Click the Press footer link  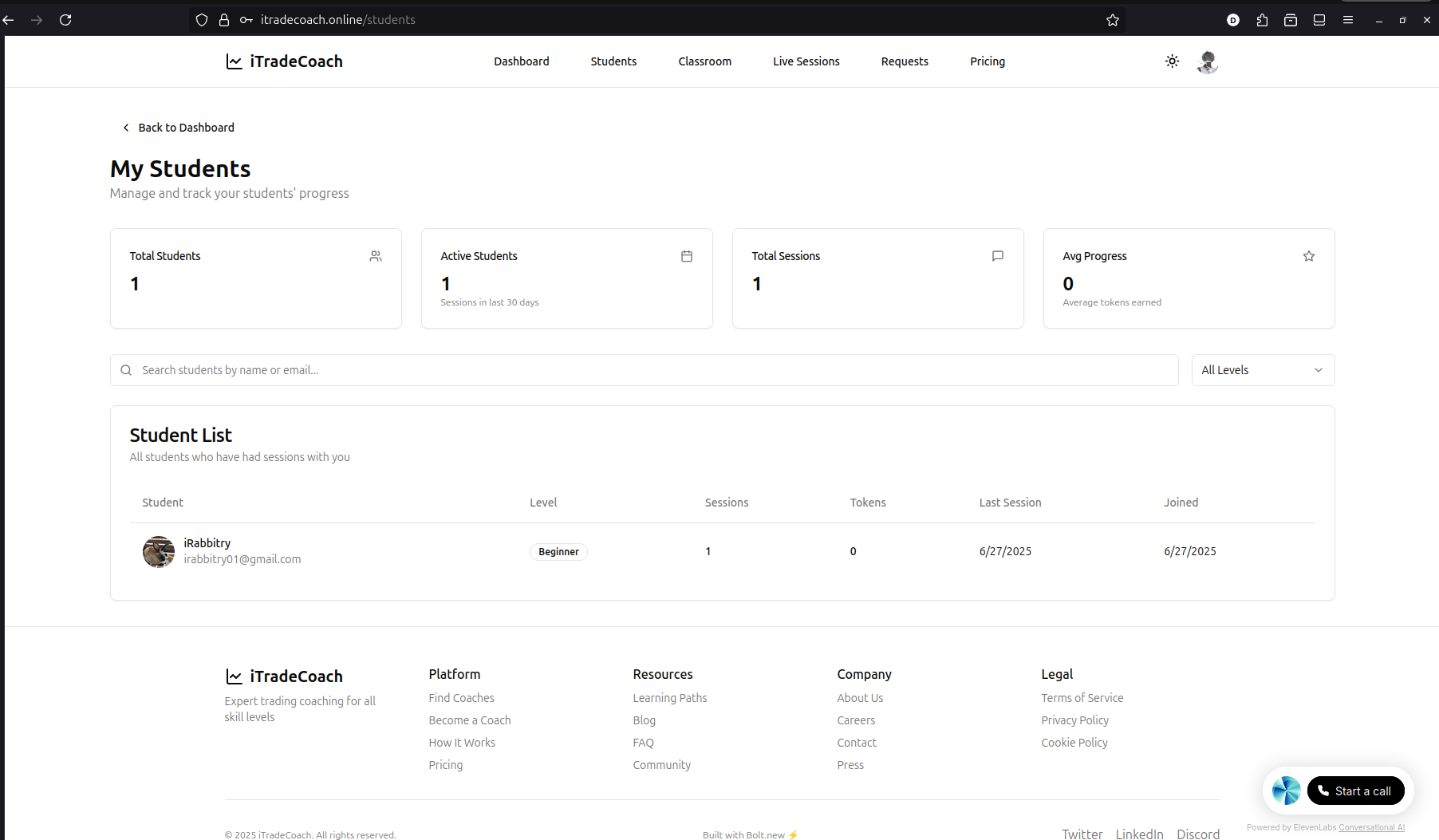click(850, 765)
